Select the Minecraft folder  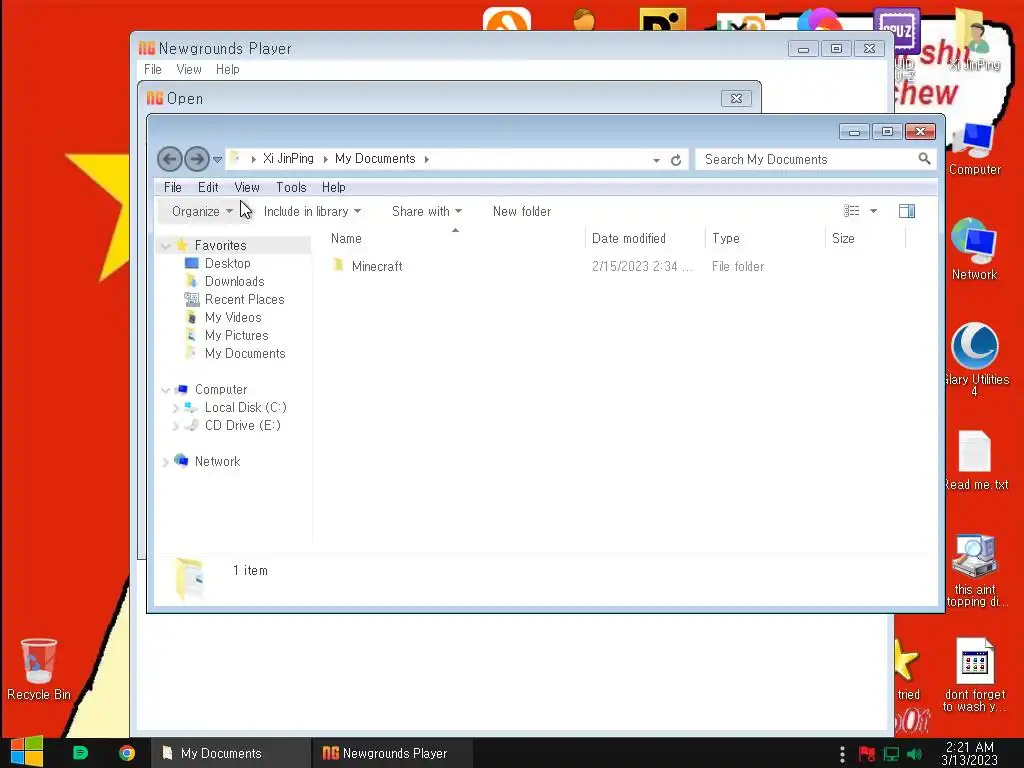click(x=377, y=266)
